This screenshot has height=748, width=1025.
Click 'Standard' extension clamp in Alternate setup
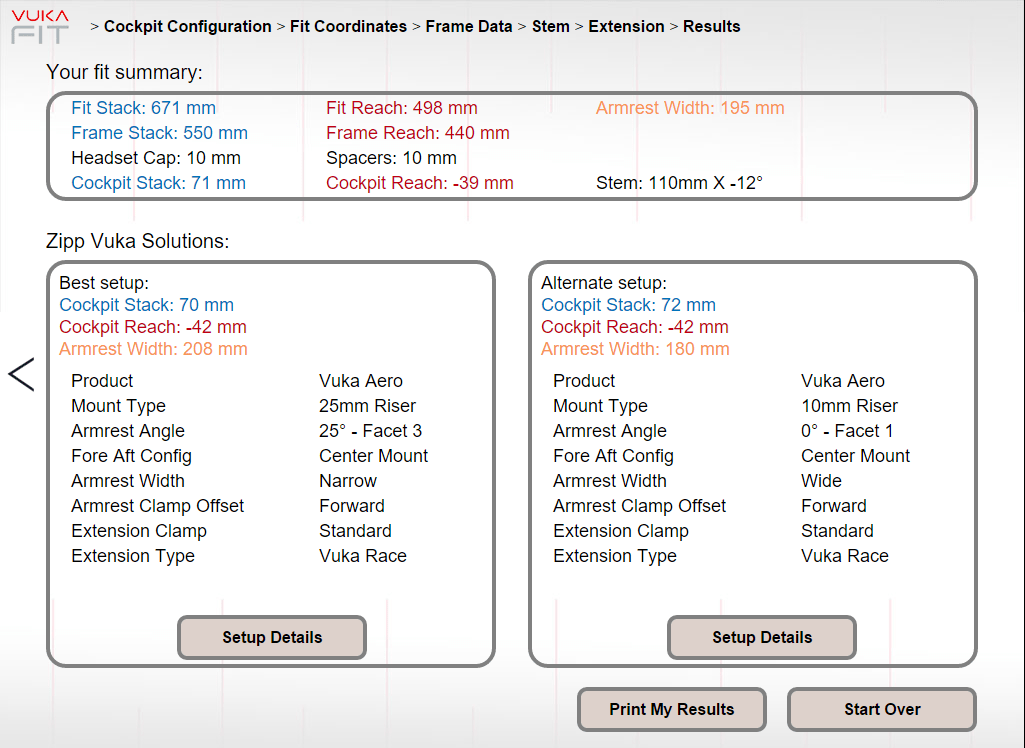[837, 531]
